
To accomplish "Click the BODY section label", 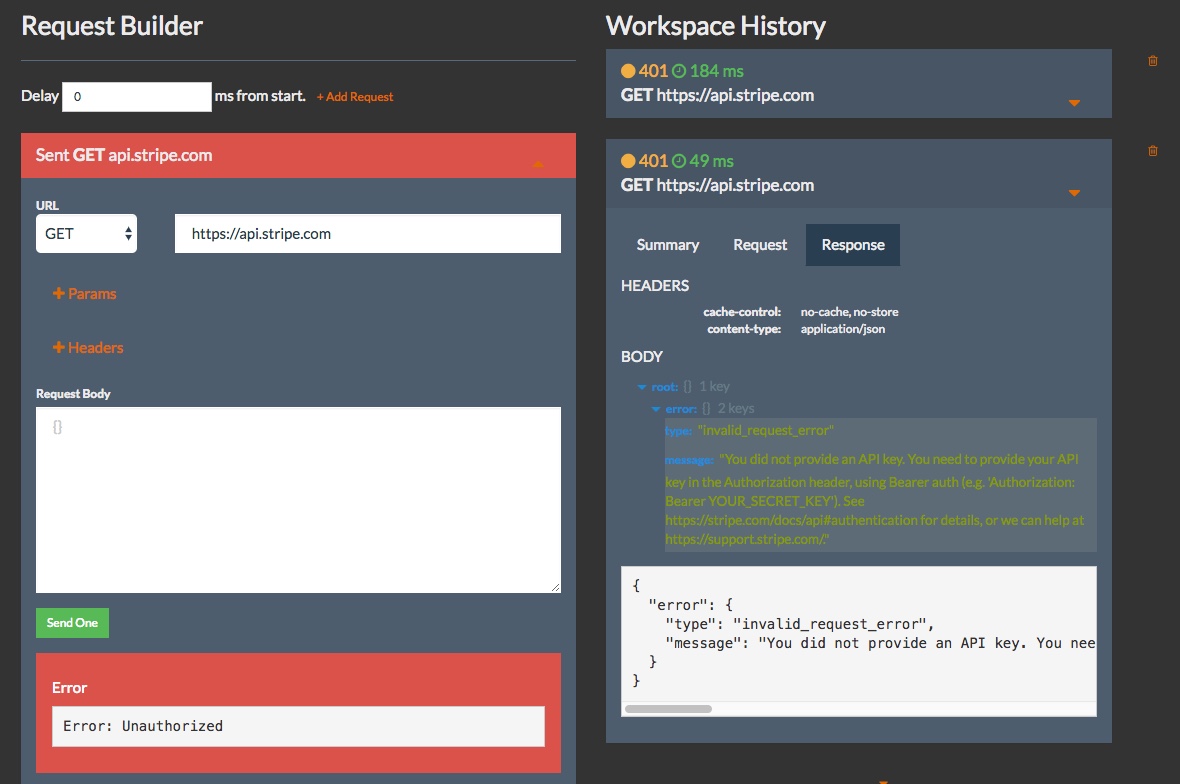I will tap(642, 357).
